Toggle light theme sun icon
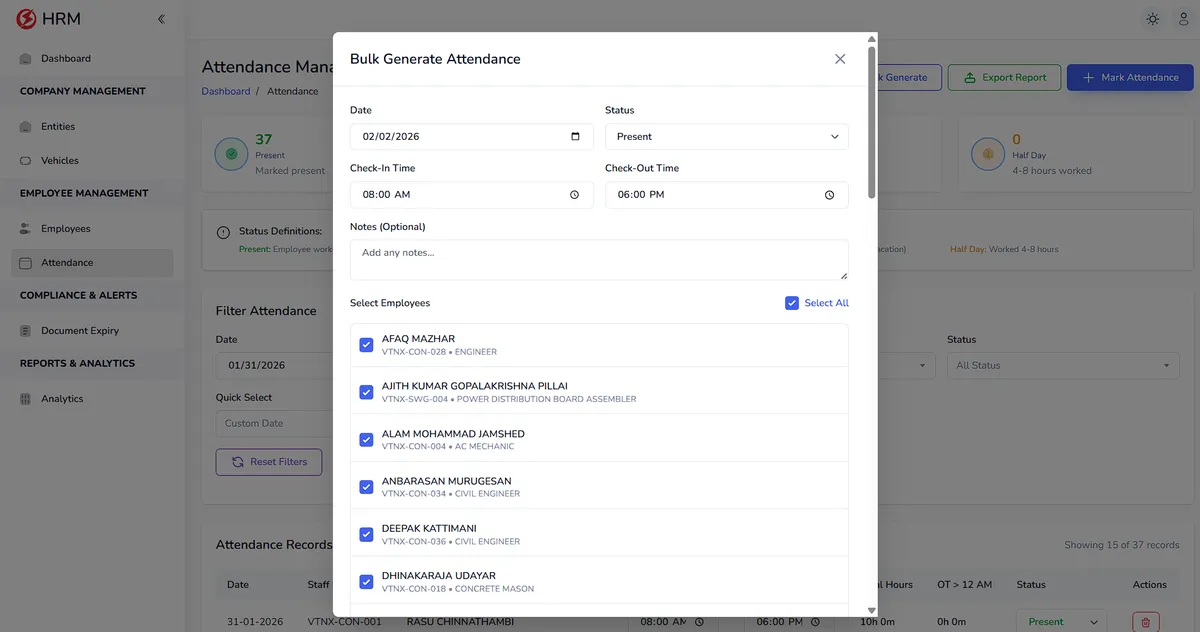1200x632 pixels. [x=1153, y=19]
